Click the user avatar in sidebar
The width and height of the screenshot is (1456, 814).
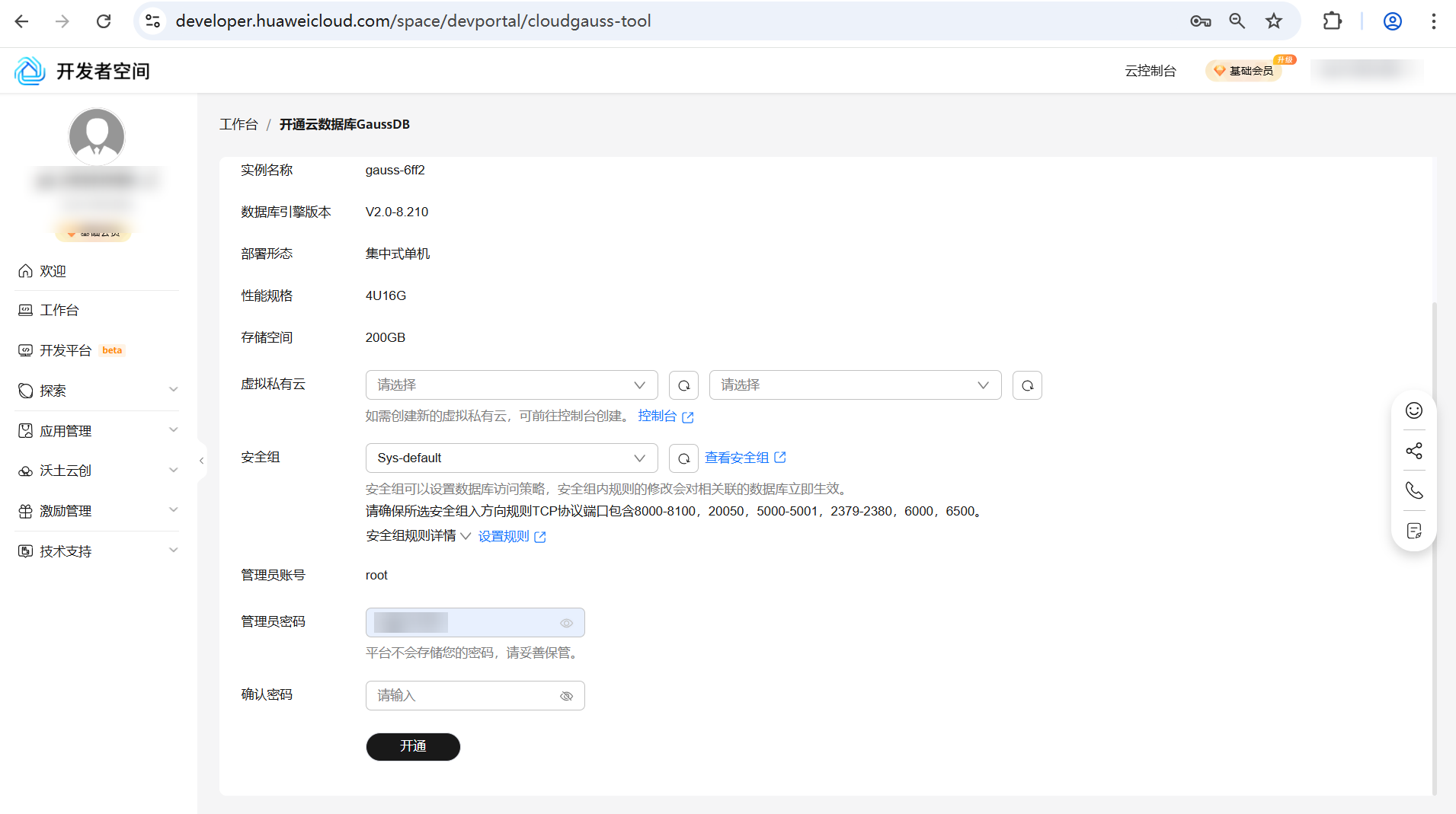[x=97, y=136]
